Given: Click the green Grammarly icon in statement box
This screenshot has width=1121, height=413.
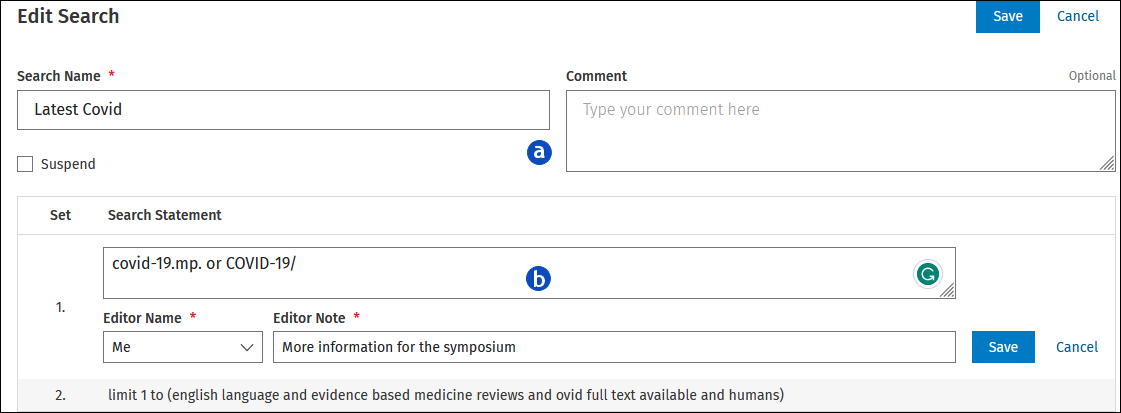Looking at the screenshot, I should point(928,274).
